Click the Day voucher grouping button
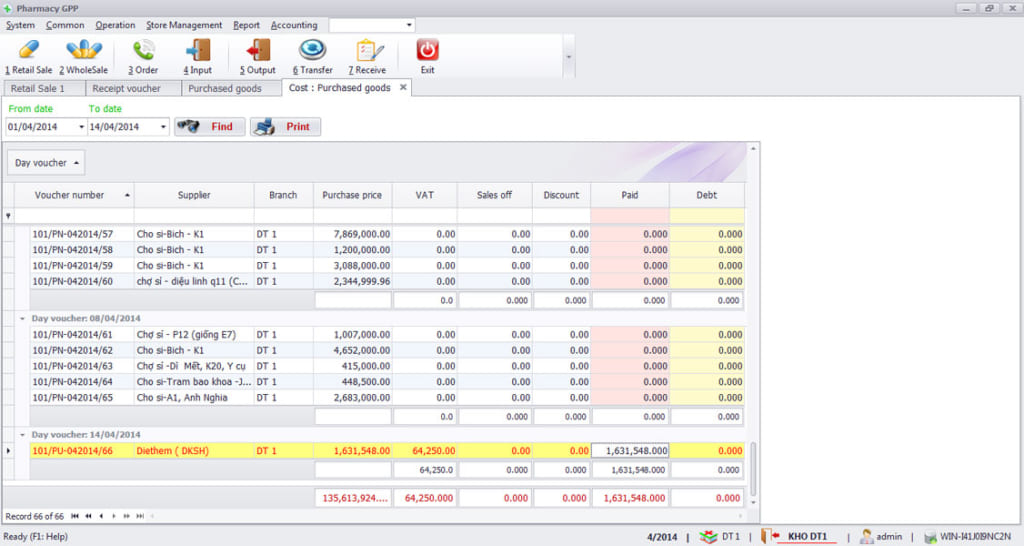Screen dimensions: 1024x546 [46, 163]
